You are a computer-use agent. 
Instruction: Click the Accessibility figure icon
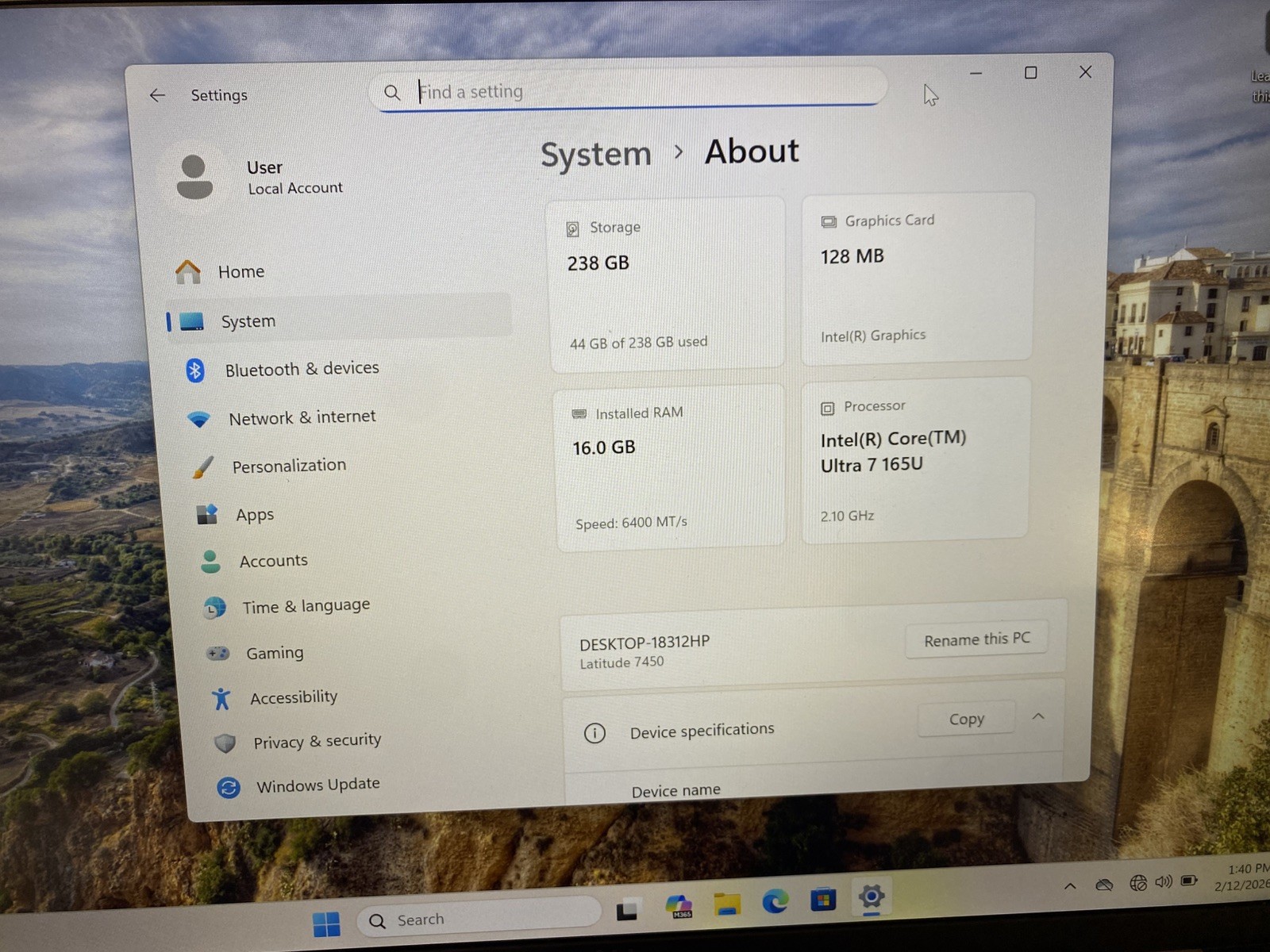[221, 699]
